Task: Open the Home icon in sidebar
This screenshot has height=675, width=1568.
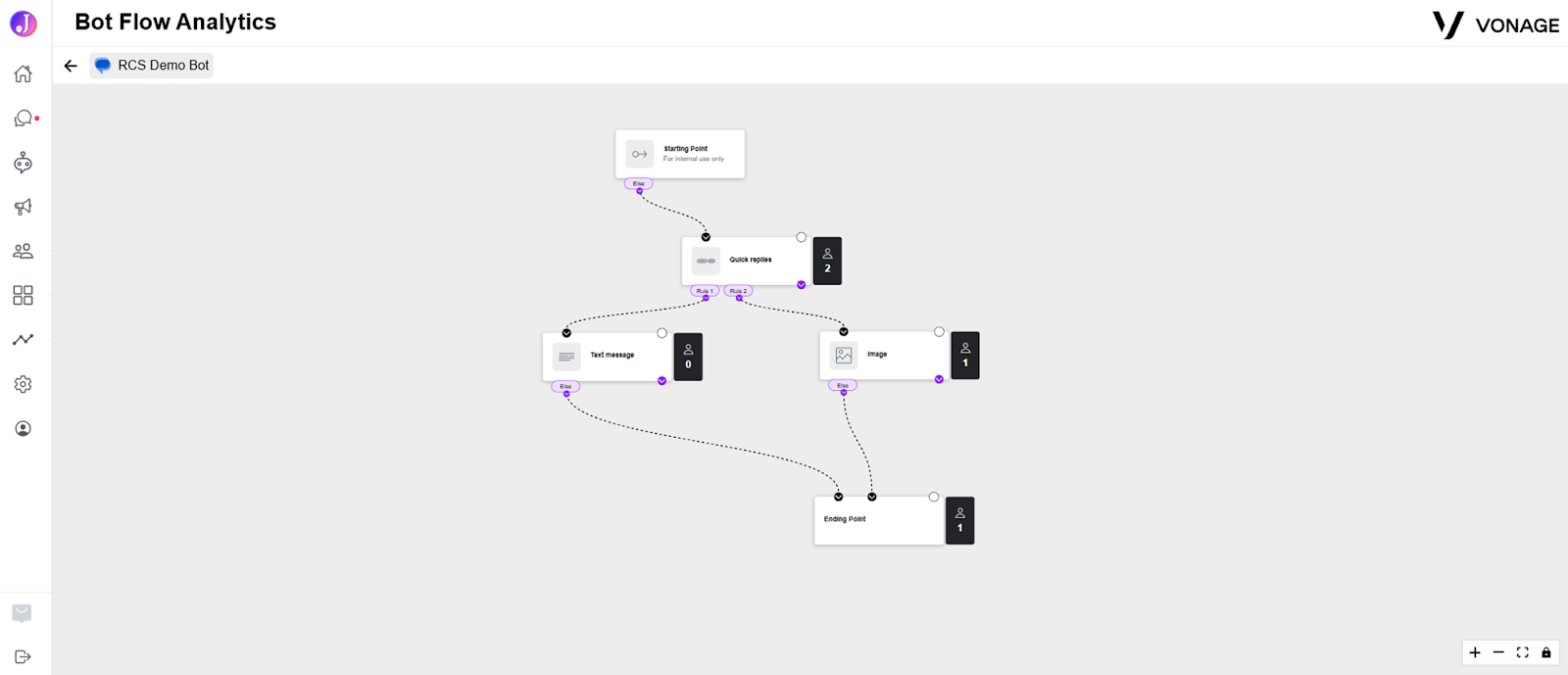Action: pos(23,73)
